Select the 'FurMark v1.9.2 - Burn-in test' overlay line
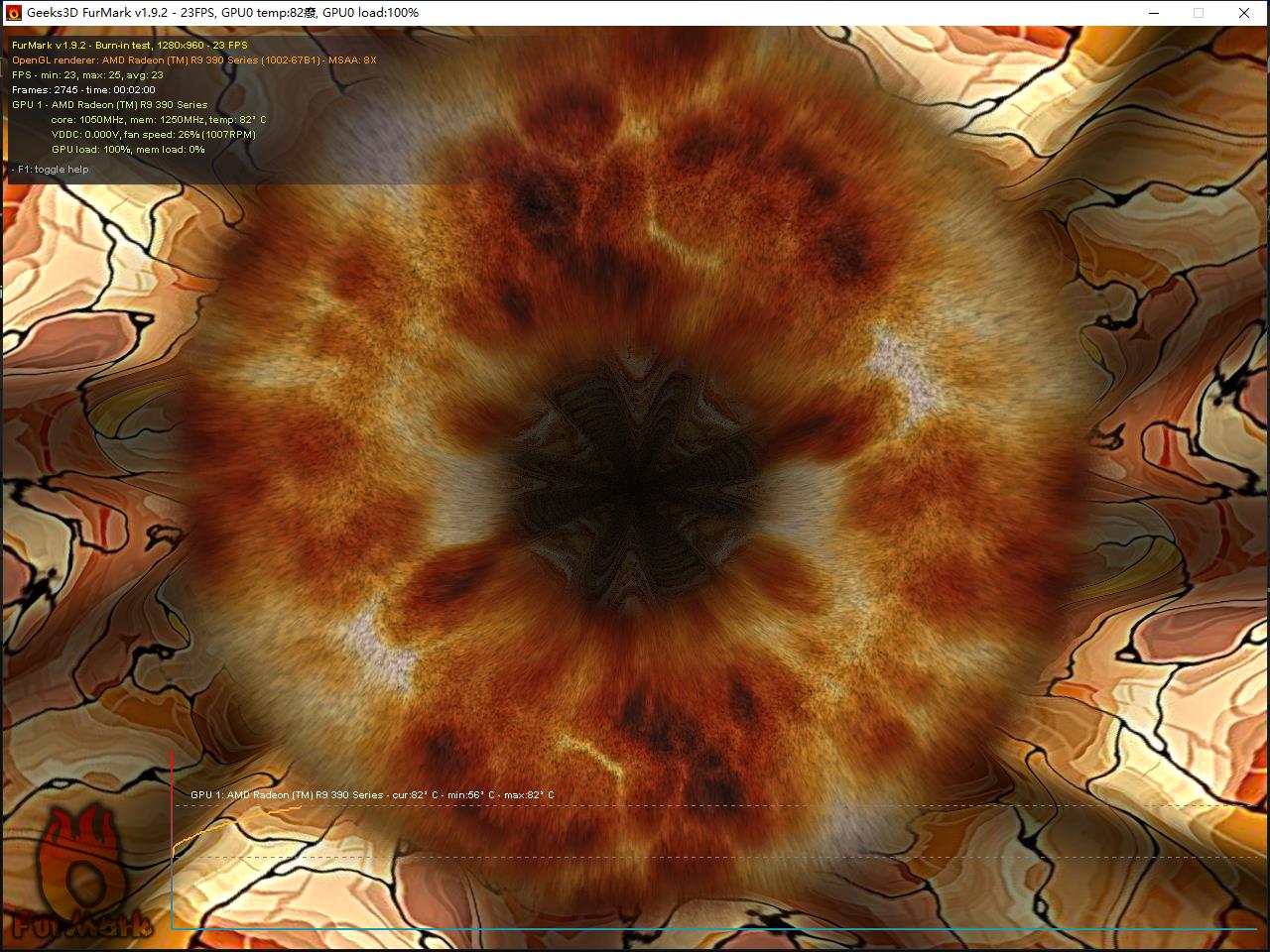Viewport: 1270px width, 952px height. (130, 45)
